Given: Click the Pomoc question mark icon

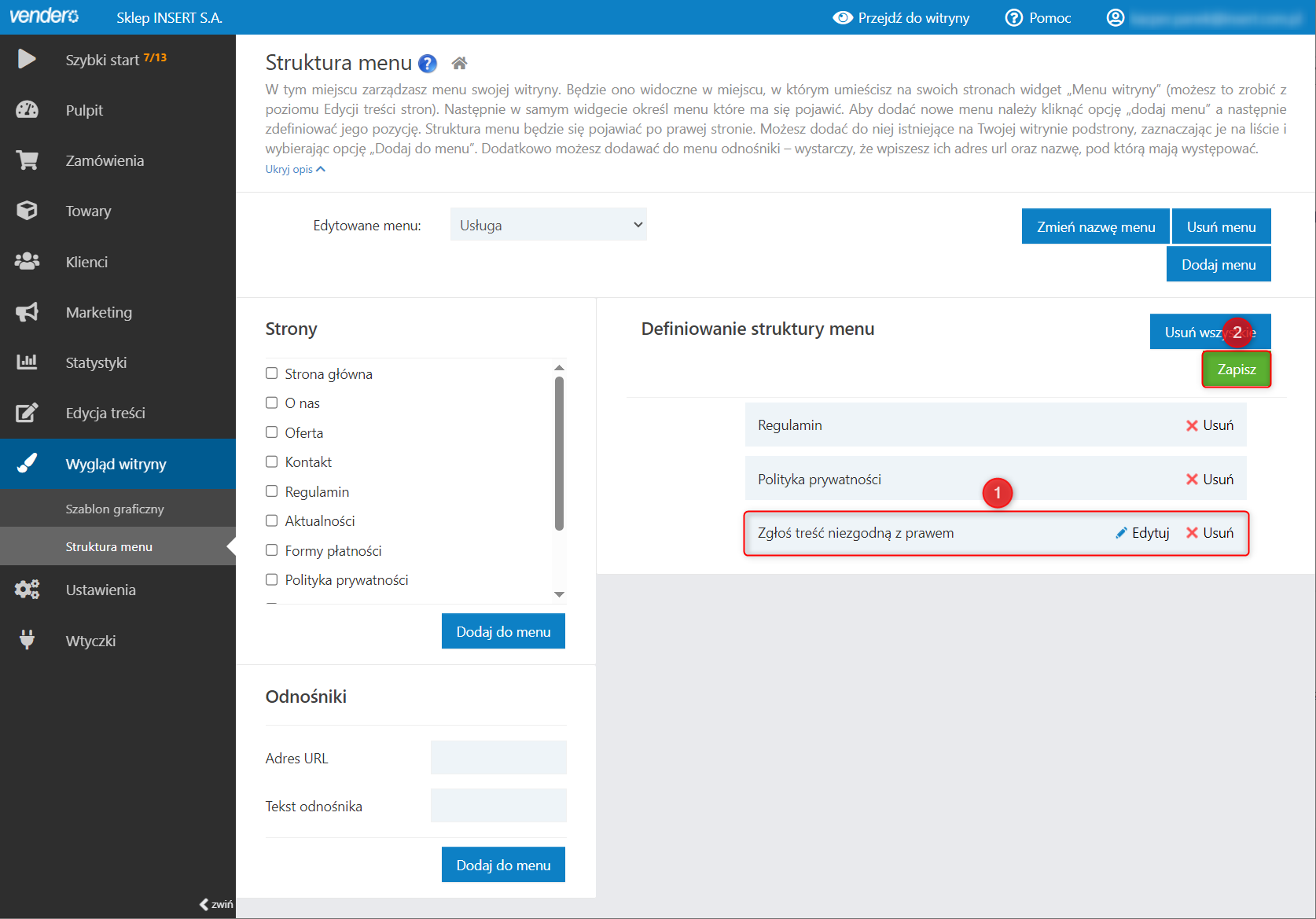Looking at the screenshot, I should click(x=1014, y=17).
